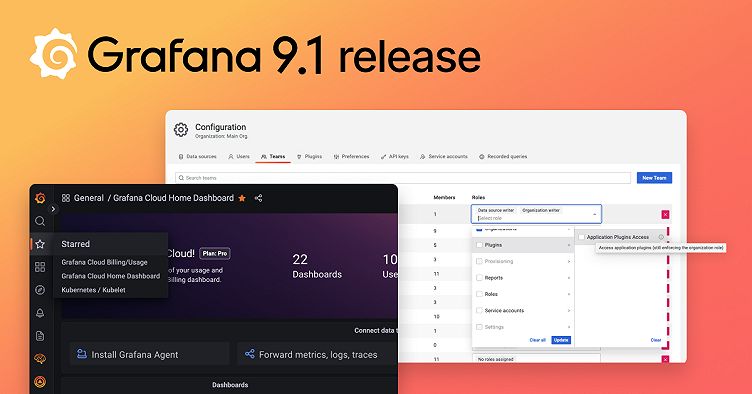Image resolution: width=752 pixels, height=394 pixels.
Task: Click the Forward metrics share-nodes icon
Action: tap(250, 354)
